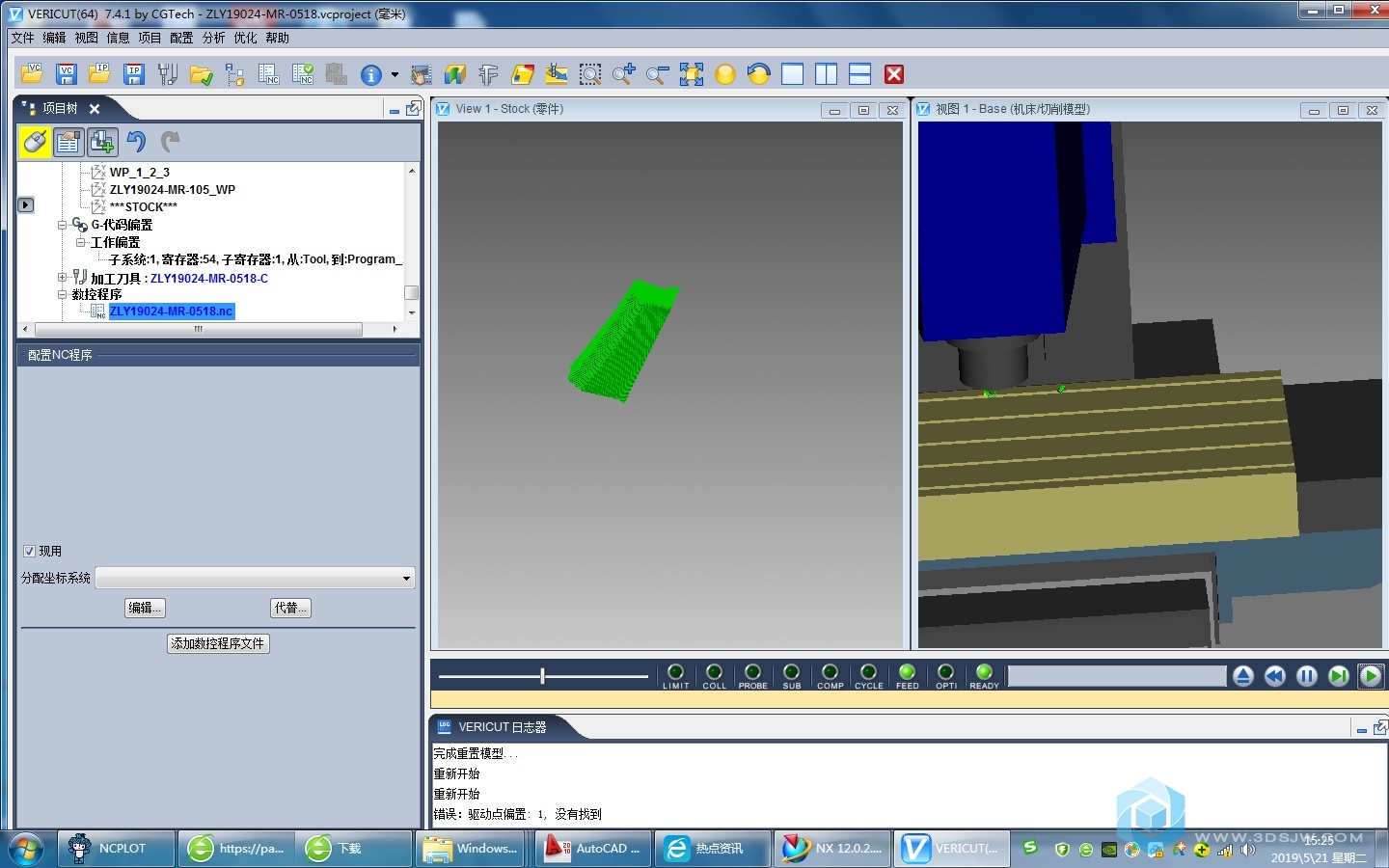The image size is (1389, 868).
Task: Open NX 12.0.2 from the taskbar
Action: point(832,849)
